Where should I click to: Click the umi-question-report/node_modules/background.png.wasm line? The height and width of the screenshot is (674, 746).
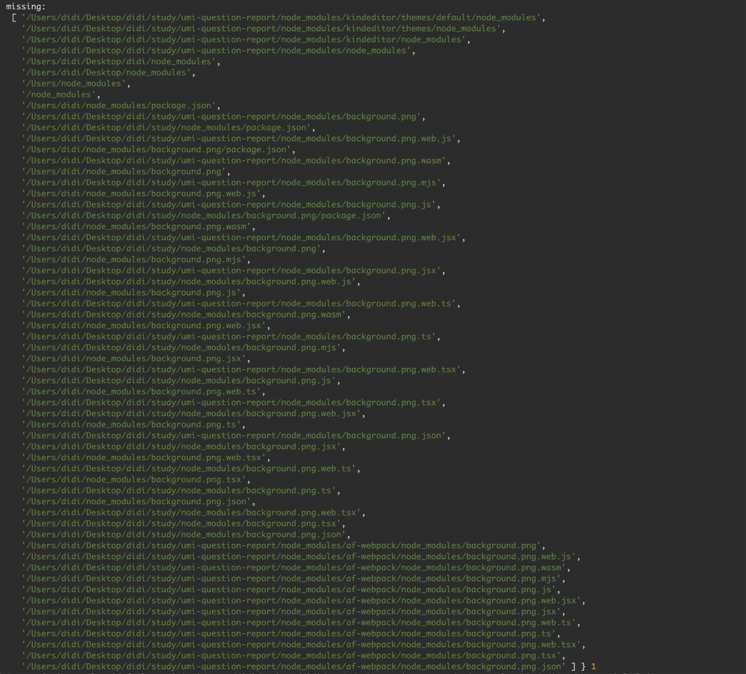click(236, 161)
